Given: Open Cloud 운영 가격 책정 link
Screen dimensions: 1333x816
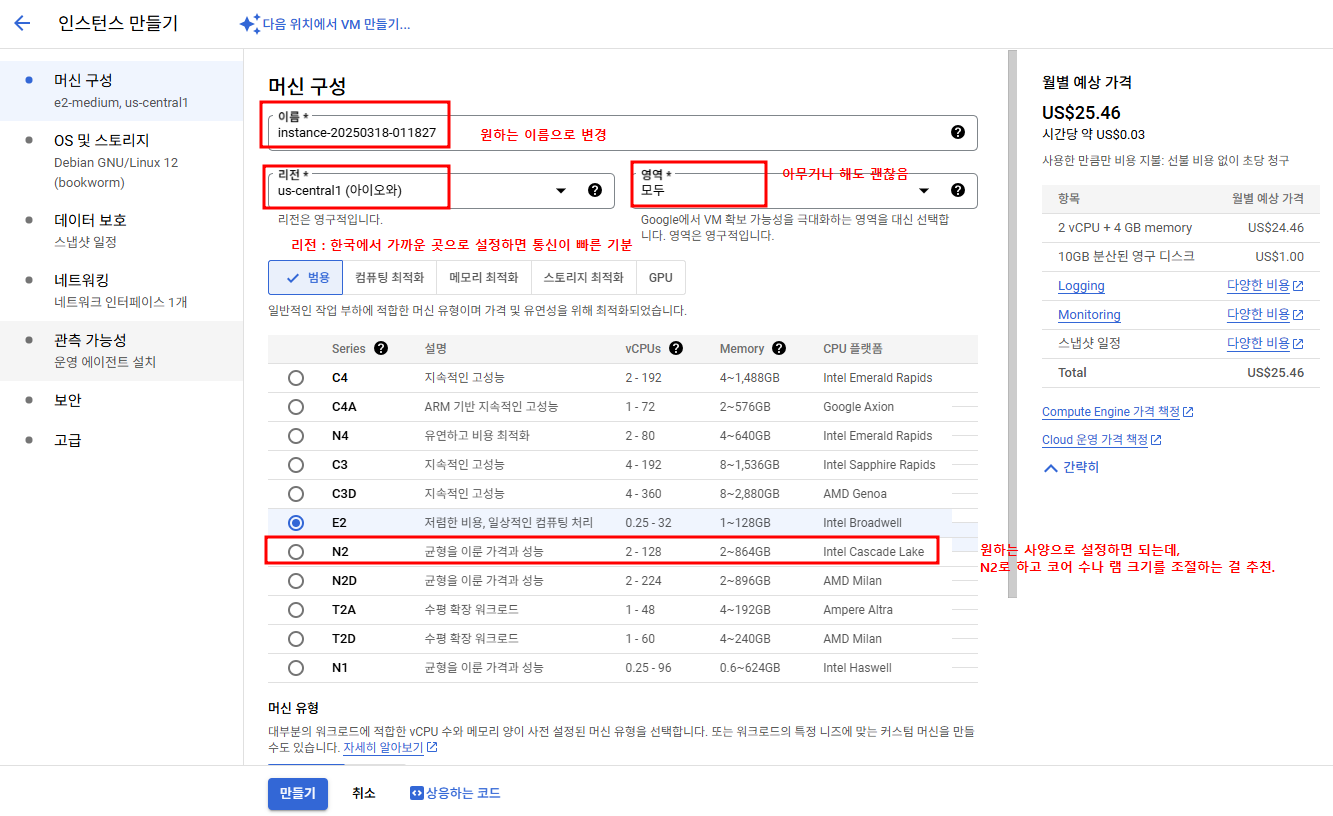Looking at the screenshot, I should [1102, 440].
